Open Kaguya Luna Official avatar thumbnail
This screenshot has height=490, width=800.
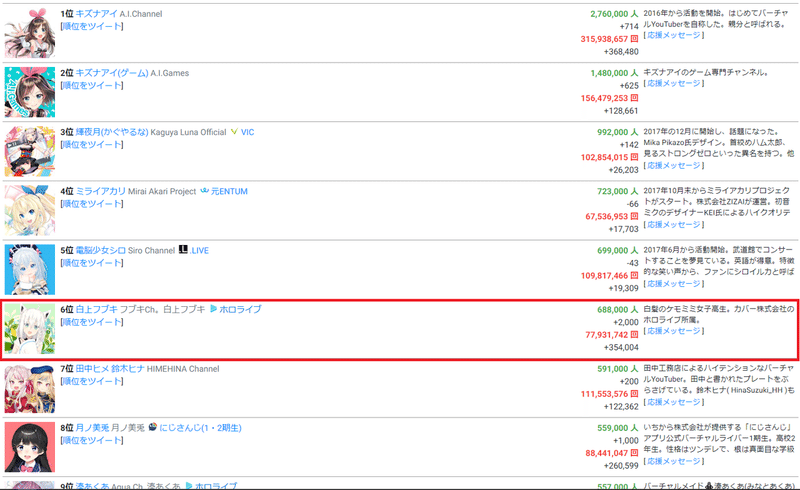click(x=30, y=152)
